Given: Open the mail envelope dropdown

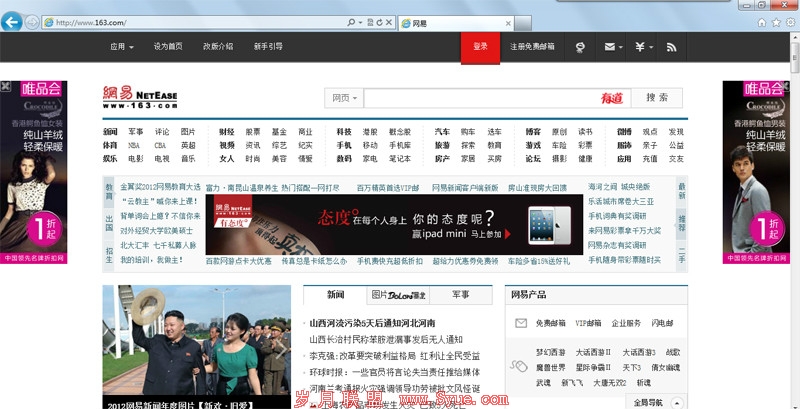Looking at the screenshot, I should pos(613,47).
